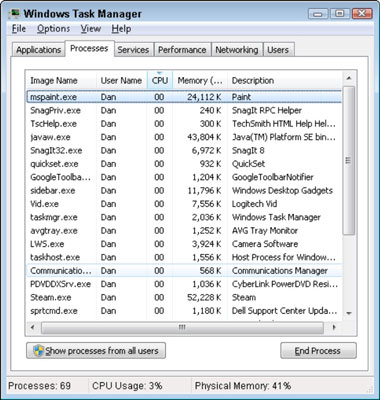Click the AVG Tray Monitor description
This screenshot has height=400, width=380.
pyautogui.click(x=265, y=230)
